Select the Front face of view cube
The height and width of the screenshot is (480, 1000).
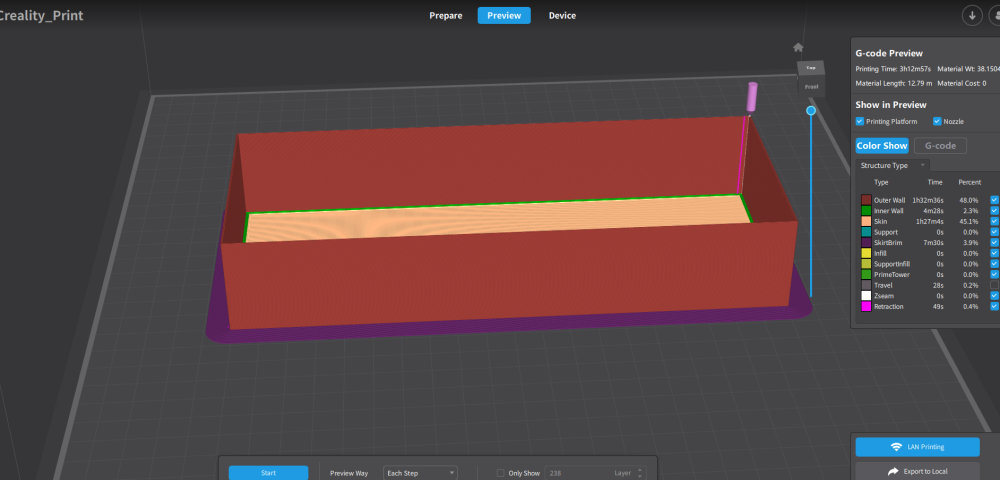pyautogui.click(x=811, y=86)
